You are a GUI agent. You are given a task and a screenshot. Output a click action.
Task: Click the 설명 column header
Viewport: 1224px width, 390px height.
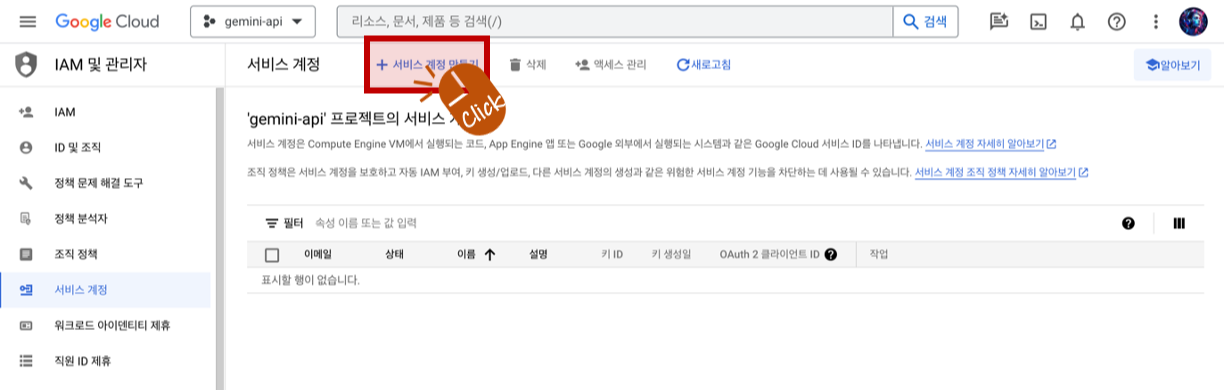point(538,255)
